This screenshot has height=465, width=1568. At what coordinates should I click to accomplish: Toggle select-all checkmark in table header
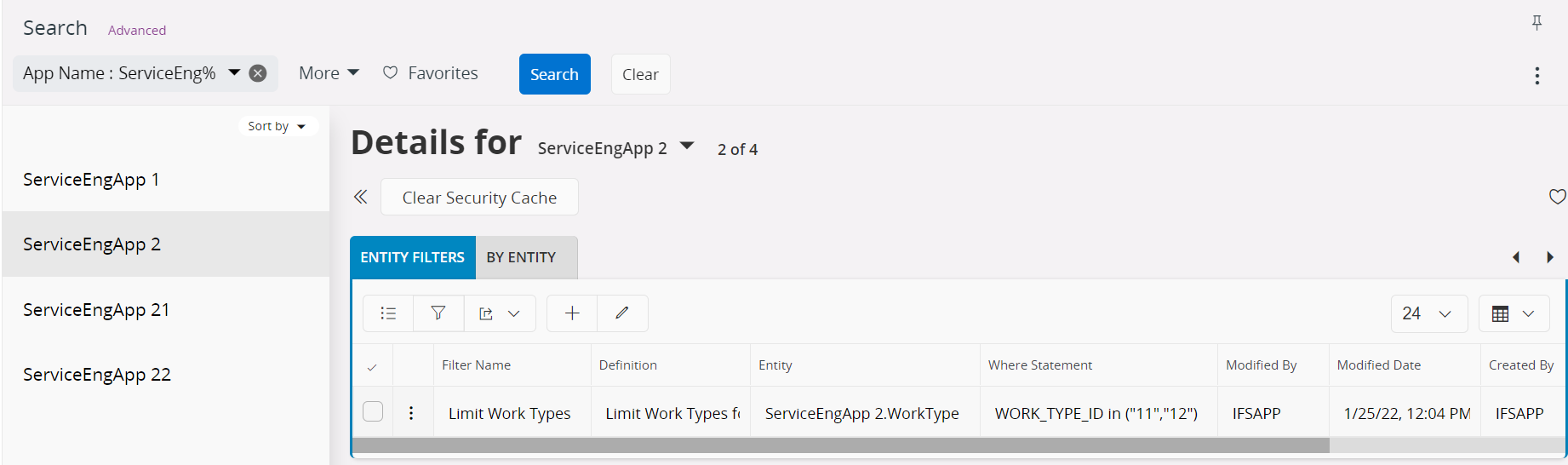(372, 367)
